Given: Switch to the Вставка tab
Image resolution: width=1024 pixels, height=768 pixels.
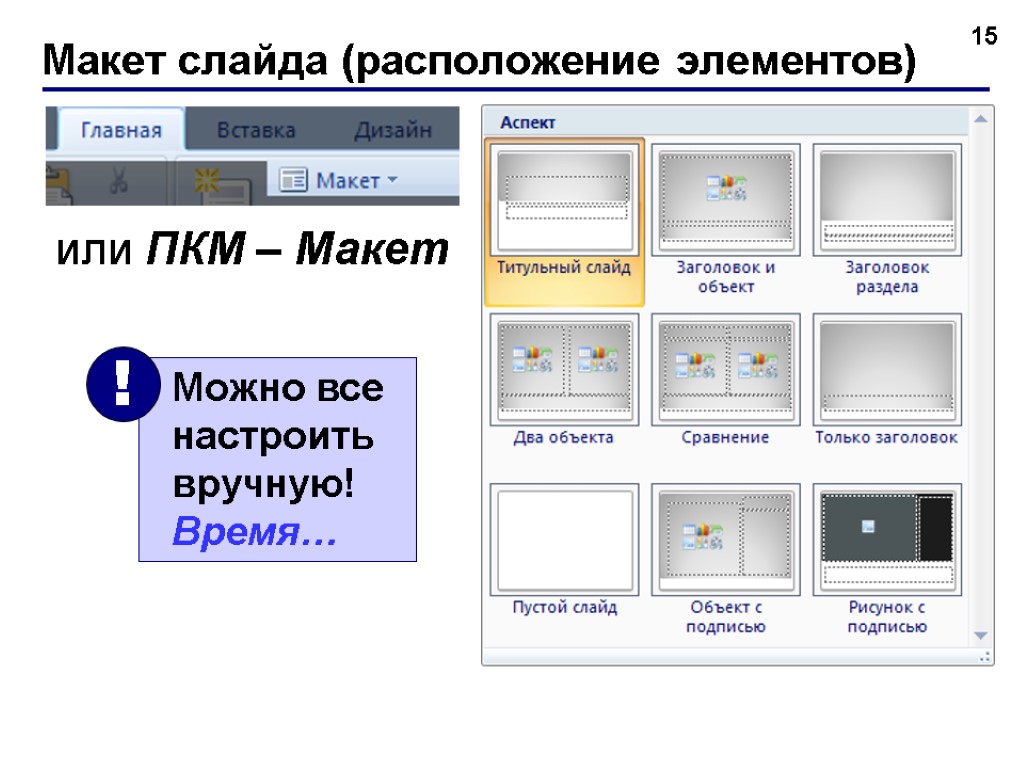Looking at the screenshot, I should click(256, 130).
